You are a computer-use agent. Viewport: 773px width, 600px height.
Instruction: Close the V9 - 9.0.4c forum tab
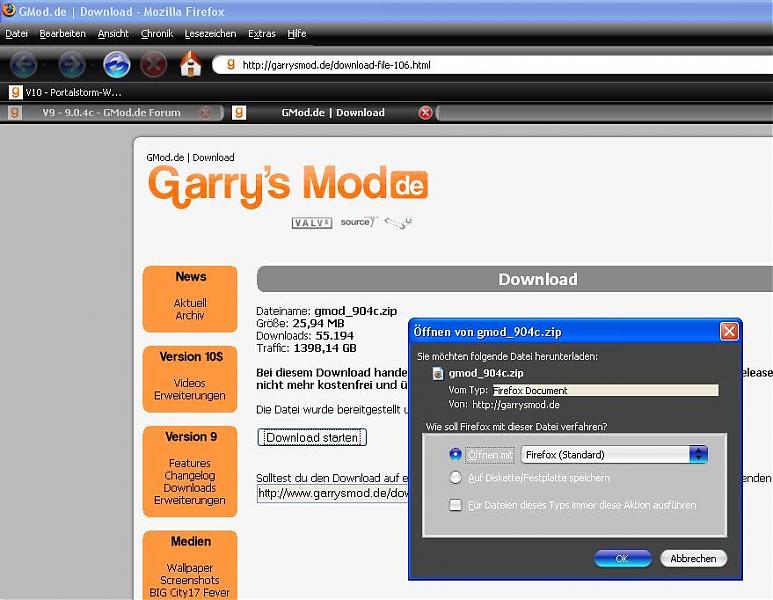point(206,113)
